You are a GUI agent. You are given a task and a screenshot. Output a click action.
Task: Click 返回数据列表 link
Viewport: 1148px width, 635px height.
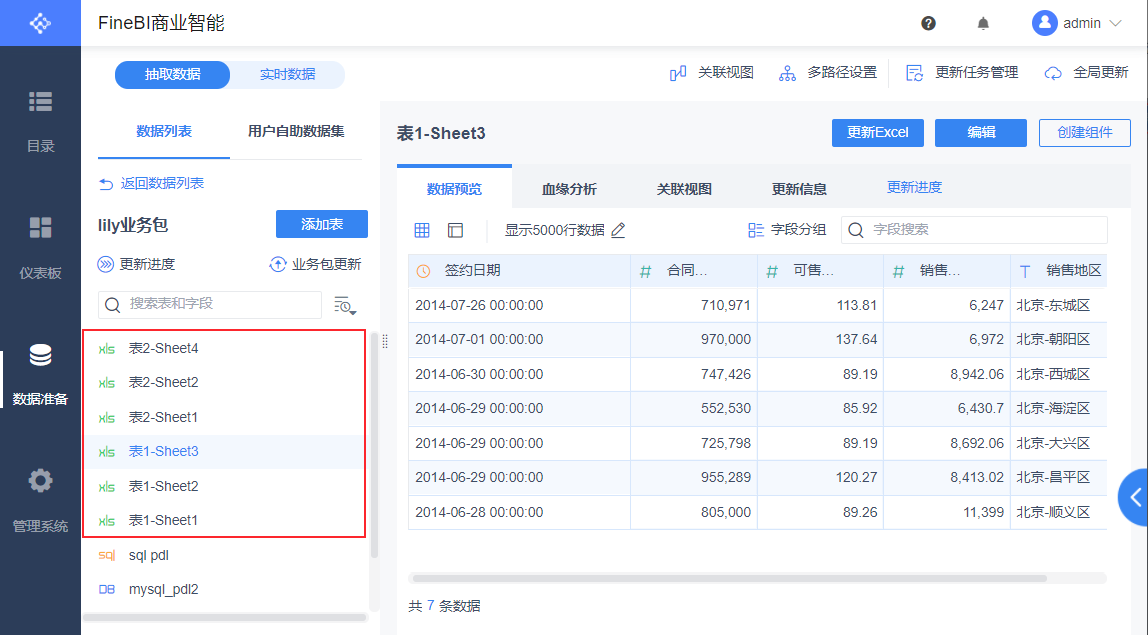tap(152, 183)
